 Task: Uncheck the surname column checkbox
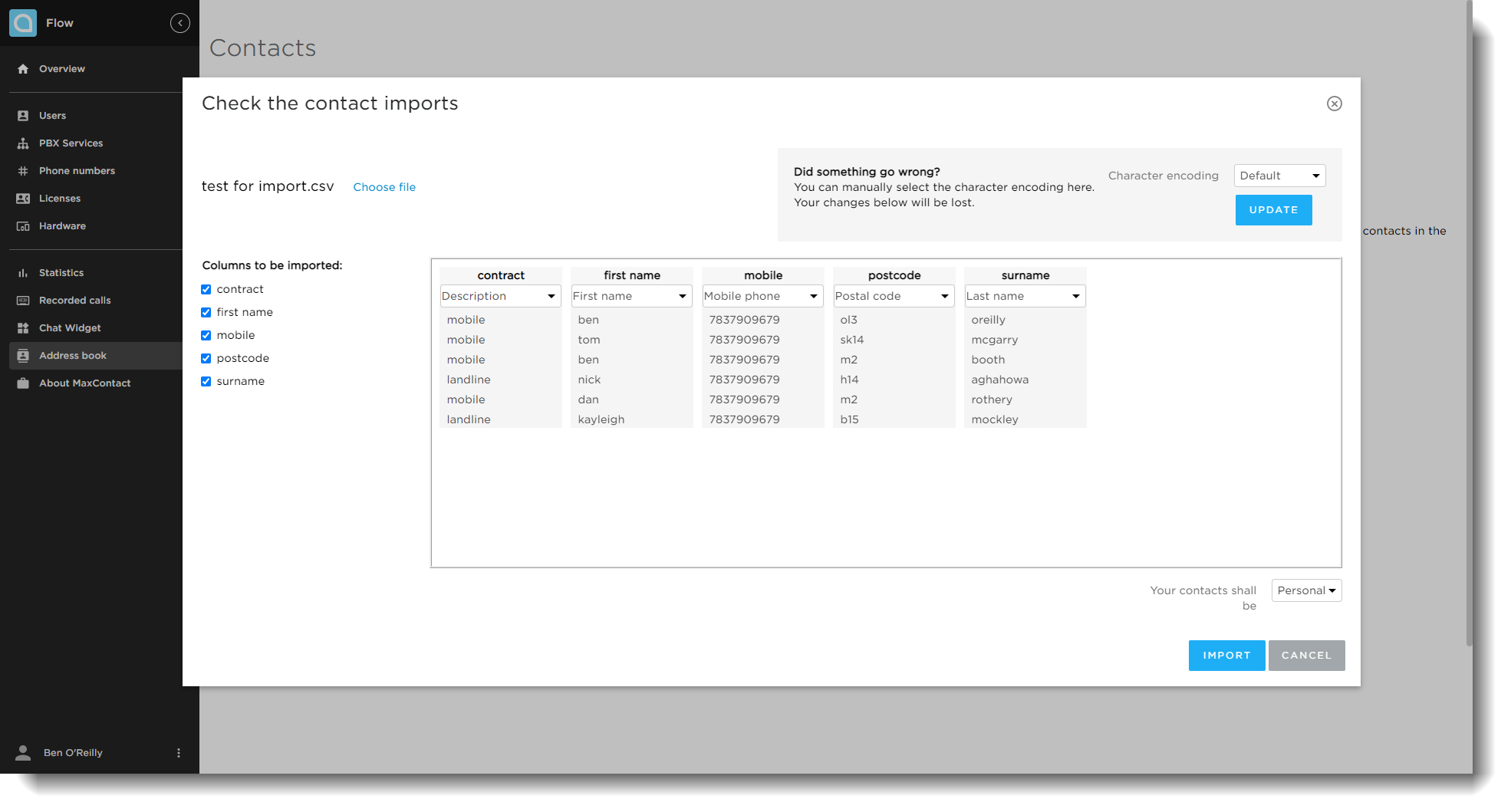[206, 381]
